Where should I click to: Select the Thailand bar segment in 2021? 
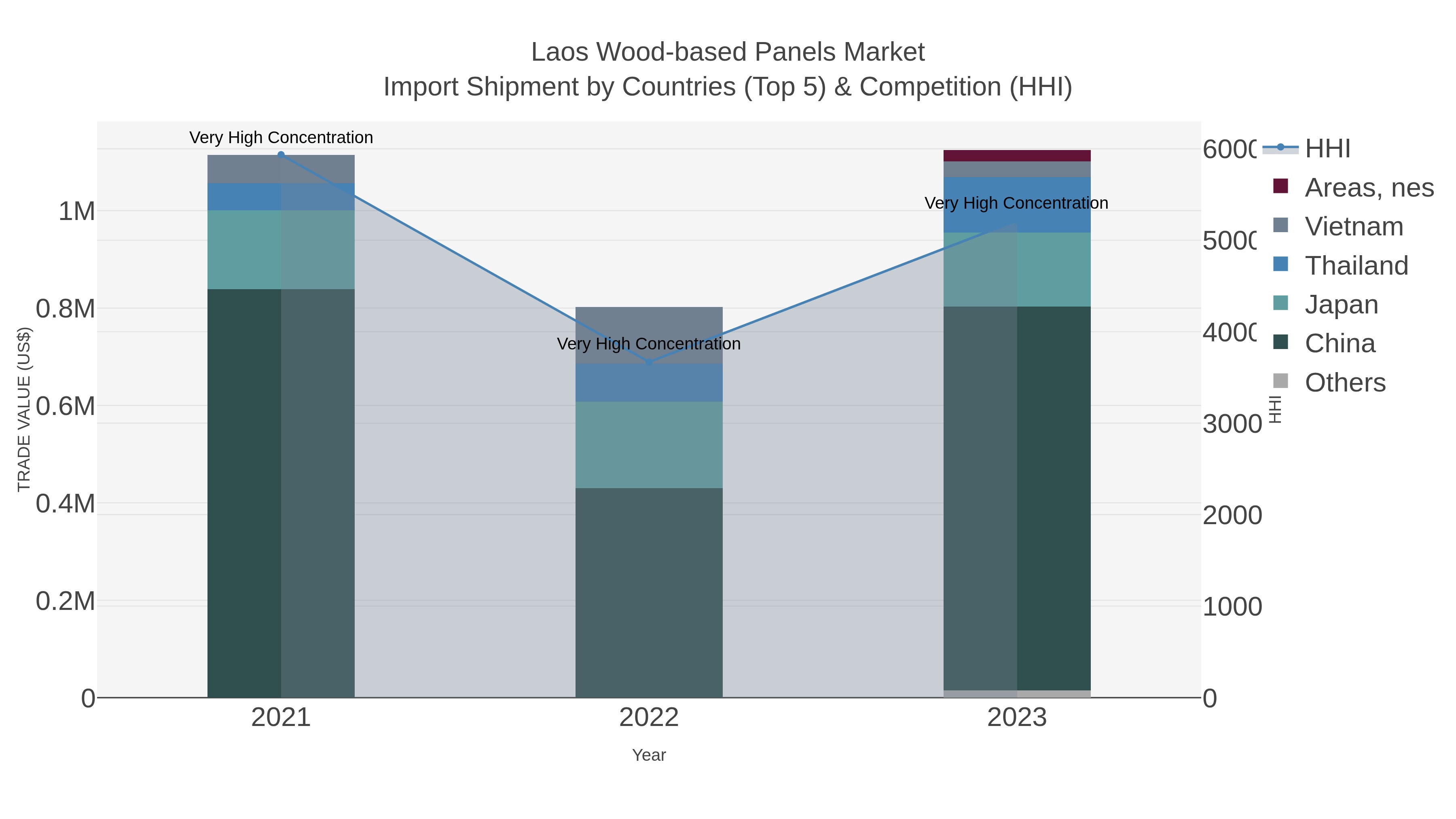(281, 197)
